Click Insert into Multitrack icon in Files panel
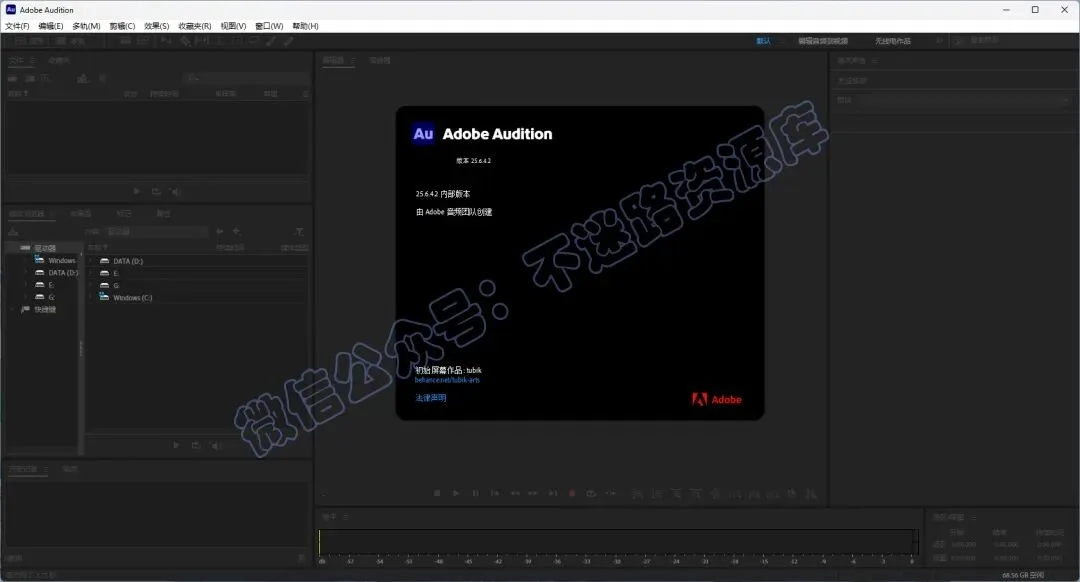 click(x=83, y=79)
